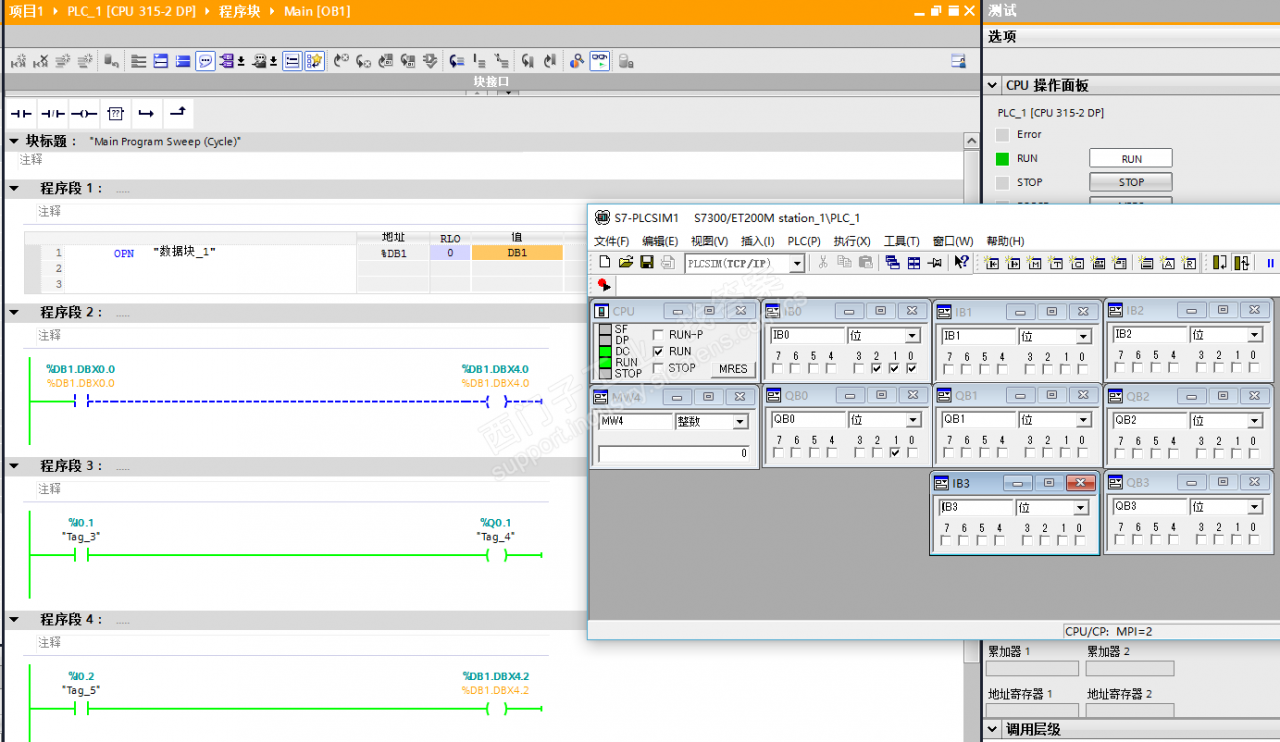Click the Paste icon in PLCSIM

866,263
